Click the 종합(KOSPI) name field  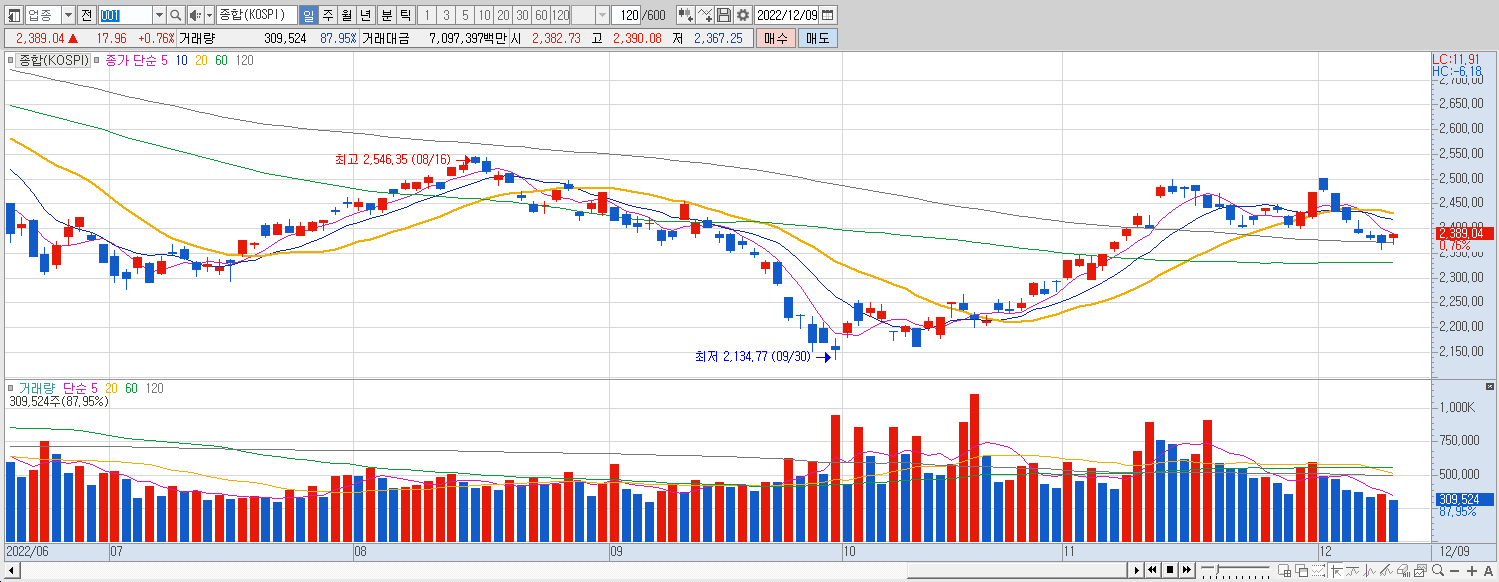[x=257, y=15]
